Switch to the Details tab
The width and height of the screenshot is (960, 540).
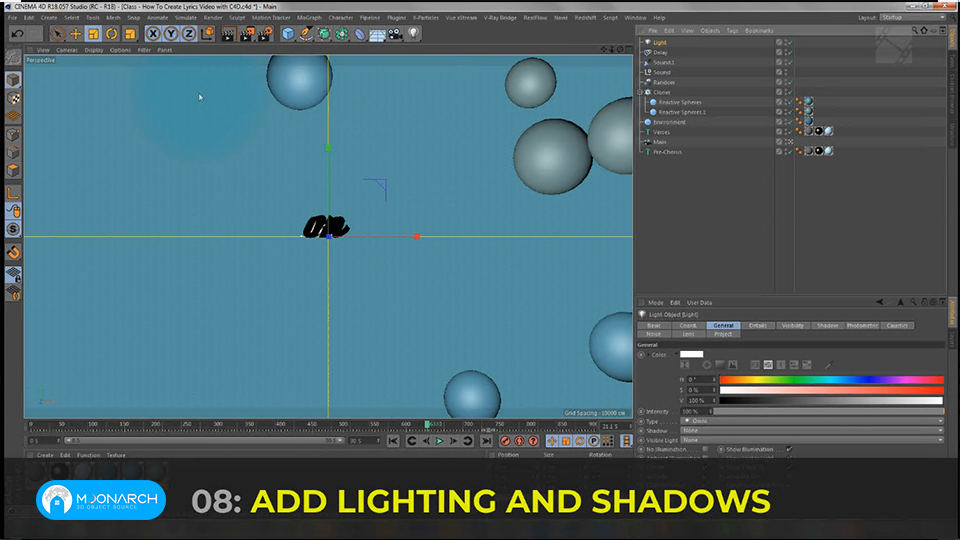point(757,326)
